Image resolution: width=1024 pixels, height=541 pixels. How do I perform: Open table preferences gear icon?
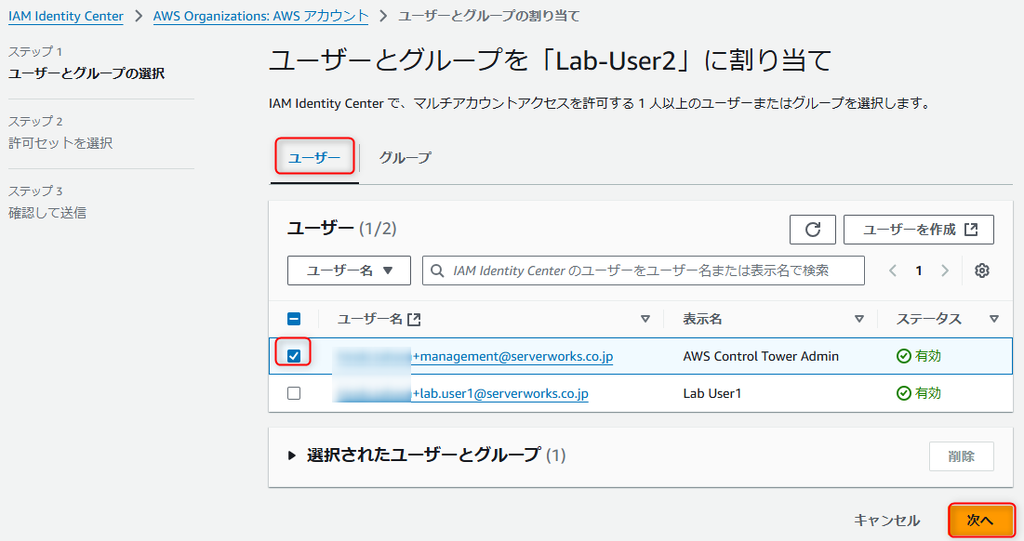(982, 270)
